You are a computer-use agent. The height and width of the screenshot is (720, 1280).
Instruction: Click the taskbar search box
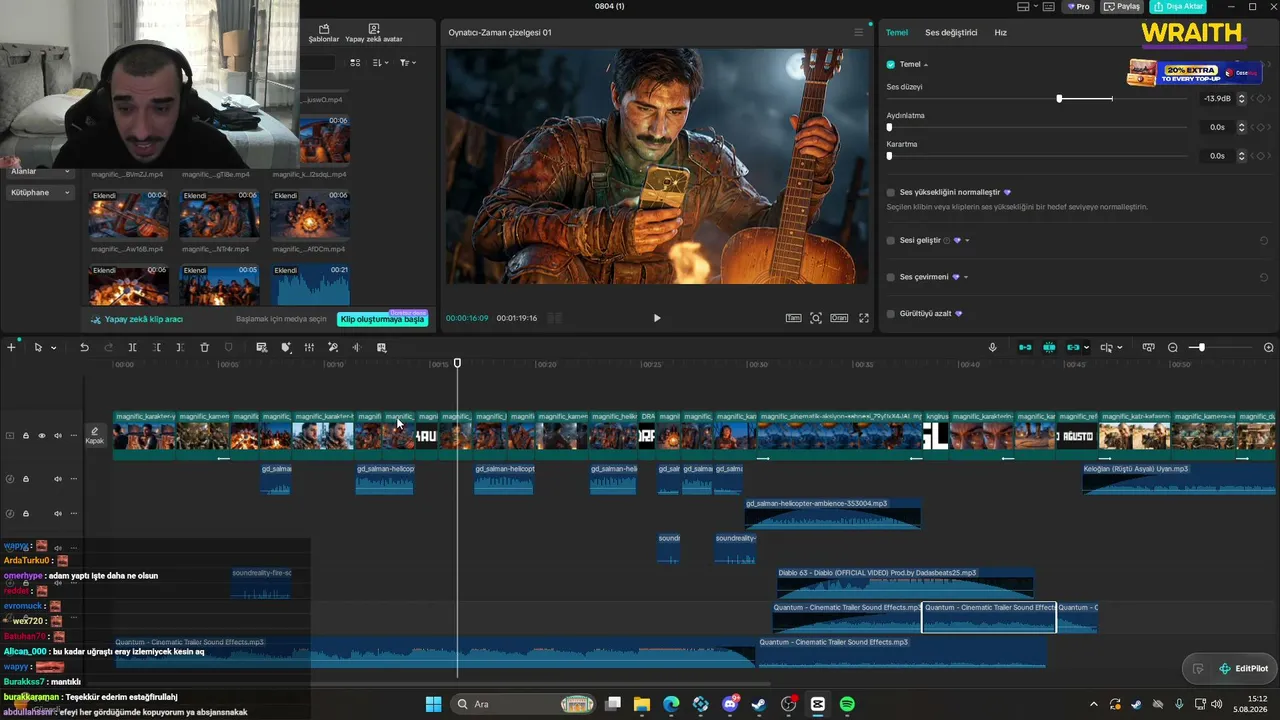[x=523, y=704]
